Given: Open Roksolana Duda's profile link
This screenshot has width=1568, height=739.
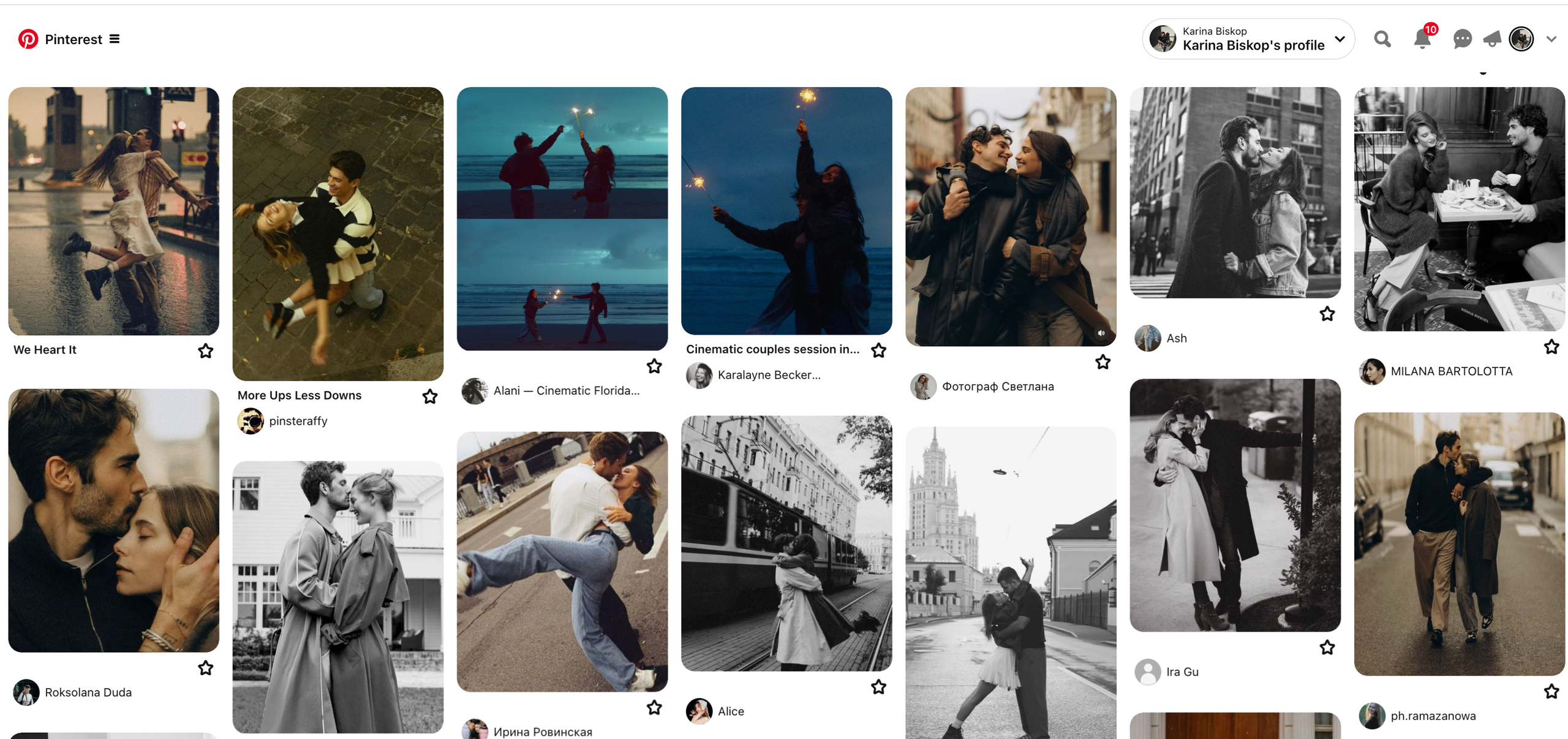Looking at the screenshot, I should click(88, 692).
